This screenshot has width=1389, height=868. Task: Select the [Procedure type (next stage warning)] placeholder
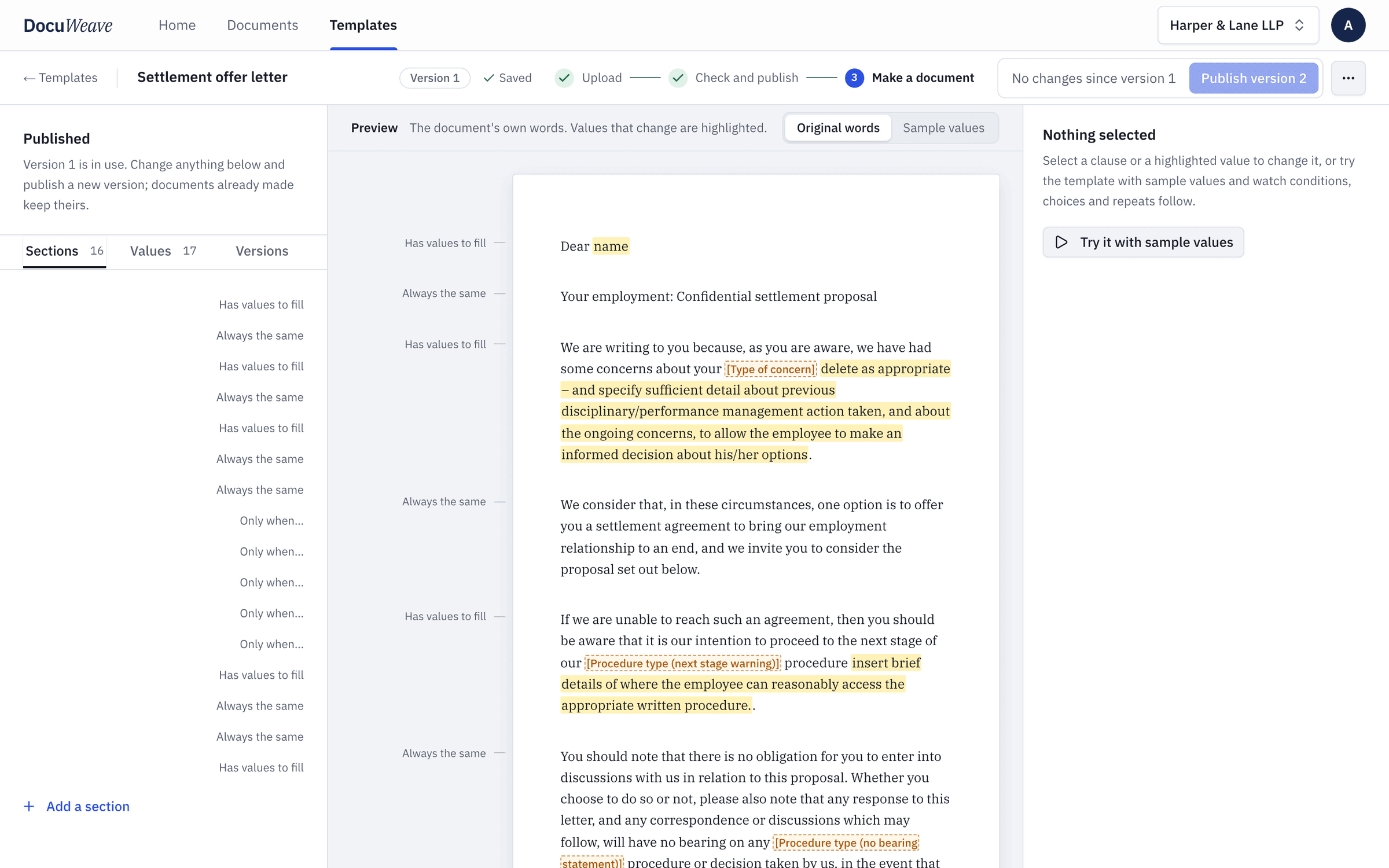click(682, 663)
